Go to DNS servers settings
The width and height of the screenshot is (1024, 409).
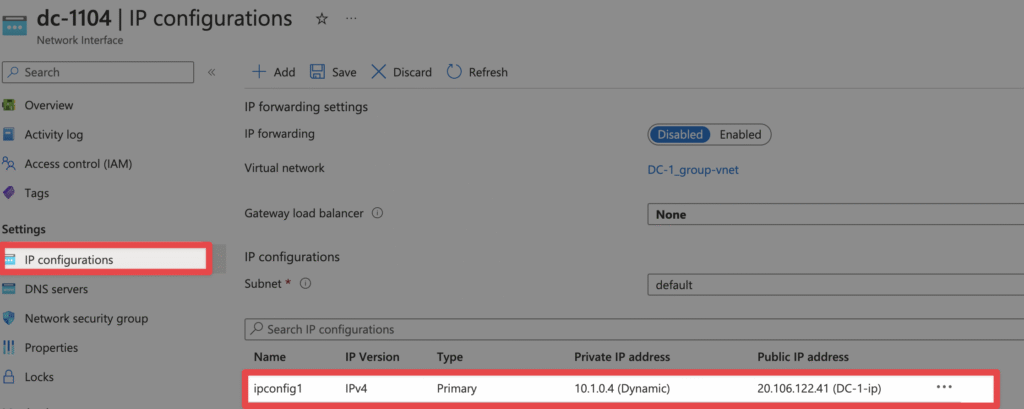click(x=56, y=289)
